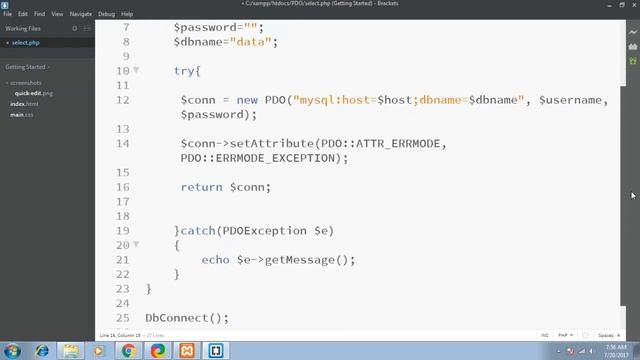
Task: Open the Extension Manager icon
Action: [633, 47]
